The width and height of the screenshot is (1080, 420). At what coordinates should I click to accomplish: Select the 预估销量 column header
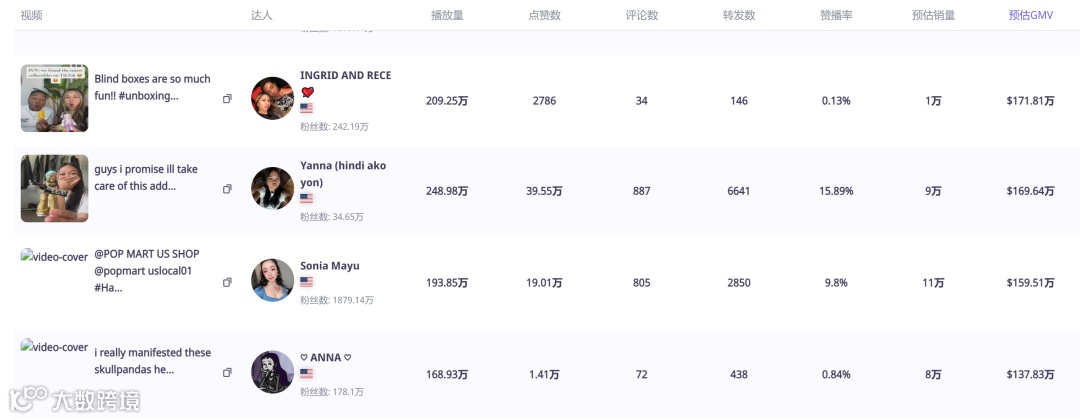pos(933,15)
